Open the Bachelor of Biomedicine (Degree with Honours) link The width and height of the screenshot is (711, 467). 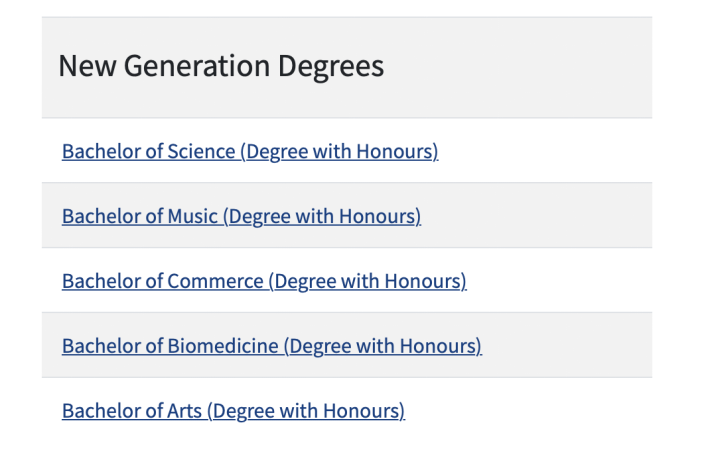[x=271, y=346]
